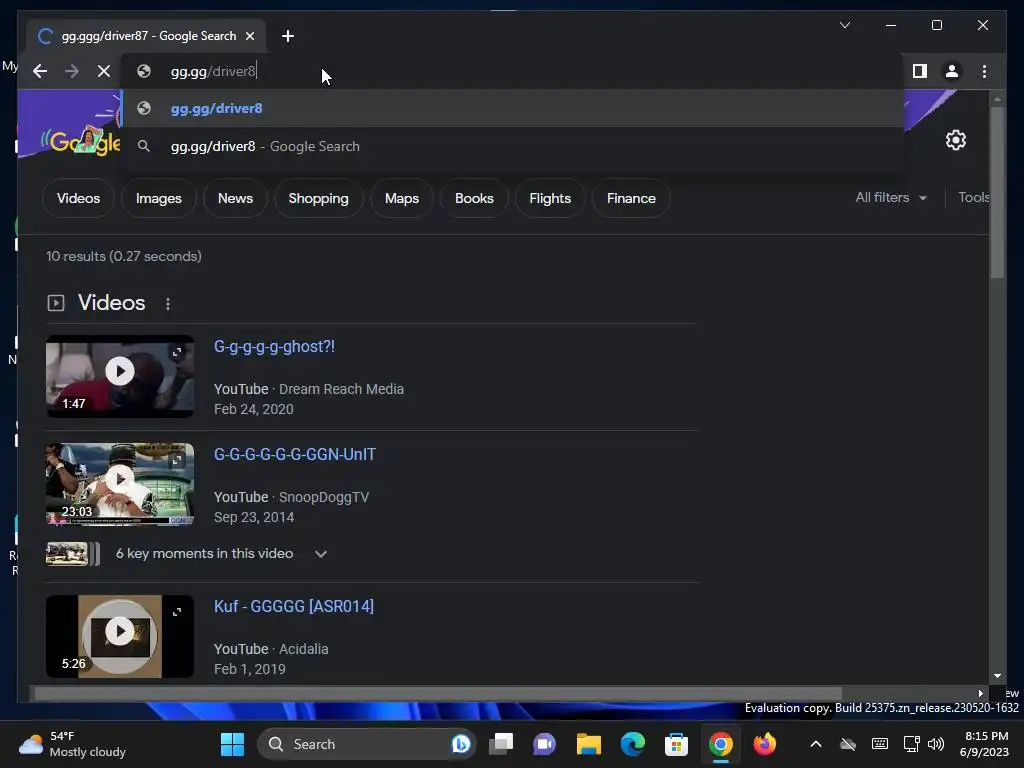Viewport: 1024px width, 768px height.
Task: Open Bing Chat icon in taskbar search
Action: pos(460,744)
